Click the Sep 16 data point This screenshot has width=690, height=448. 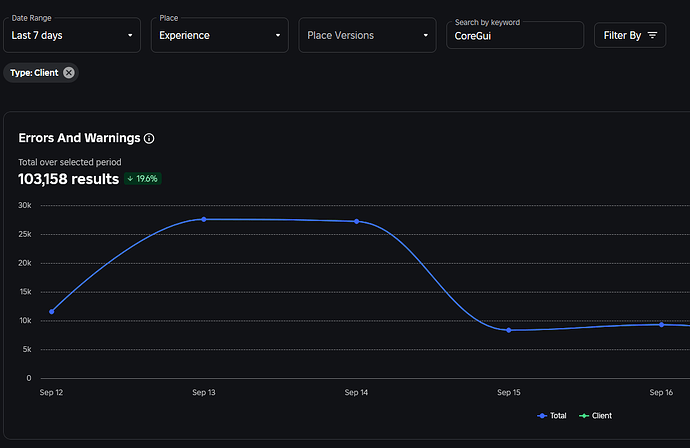tap(661, 324)
